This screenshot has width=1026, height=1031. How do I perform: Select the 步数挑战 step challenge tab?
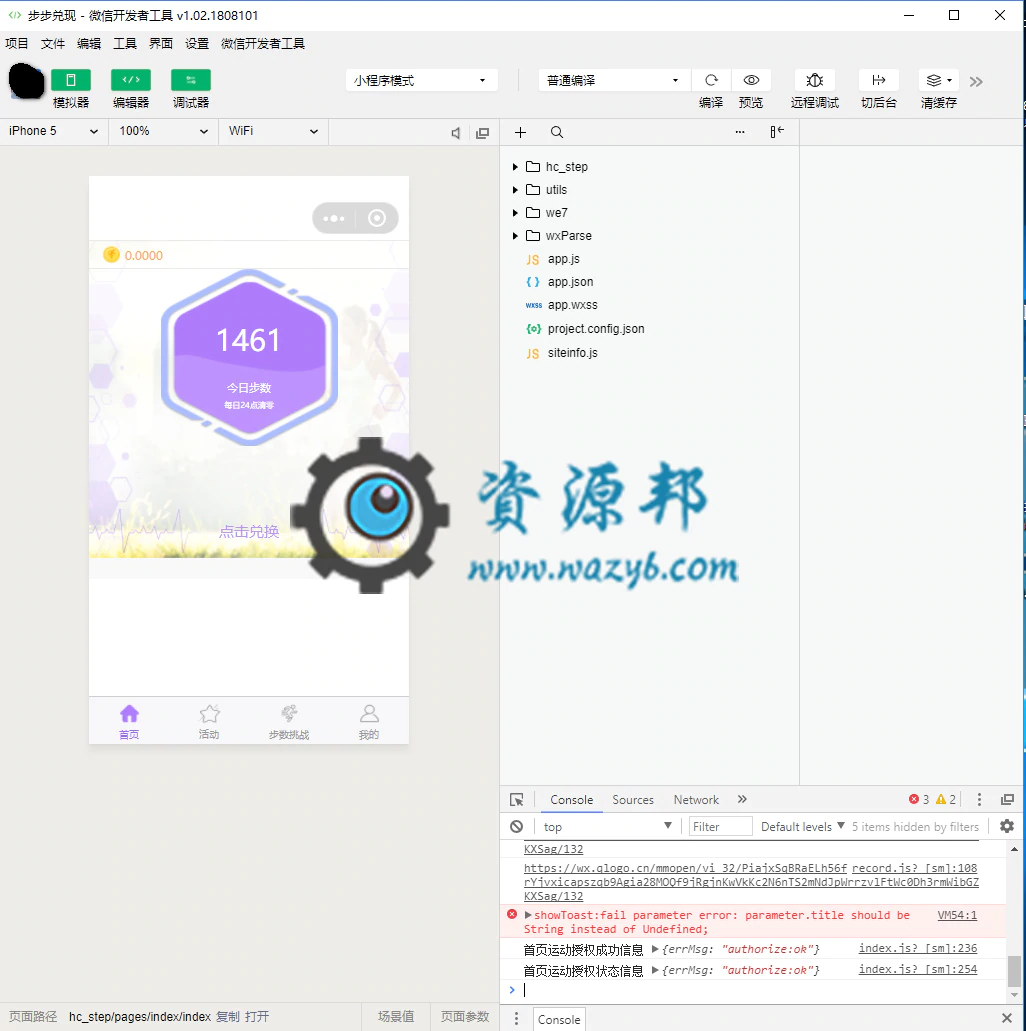point(289,722)
